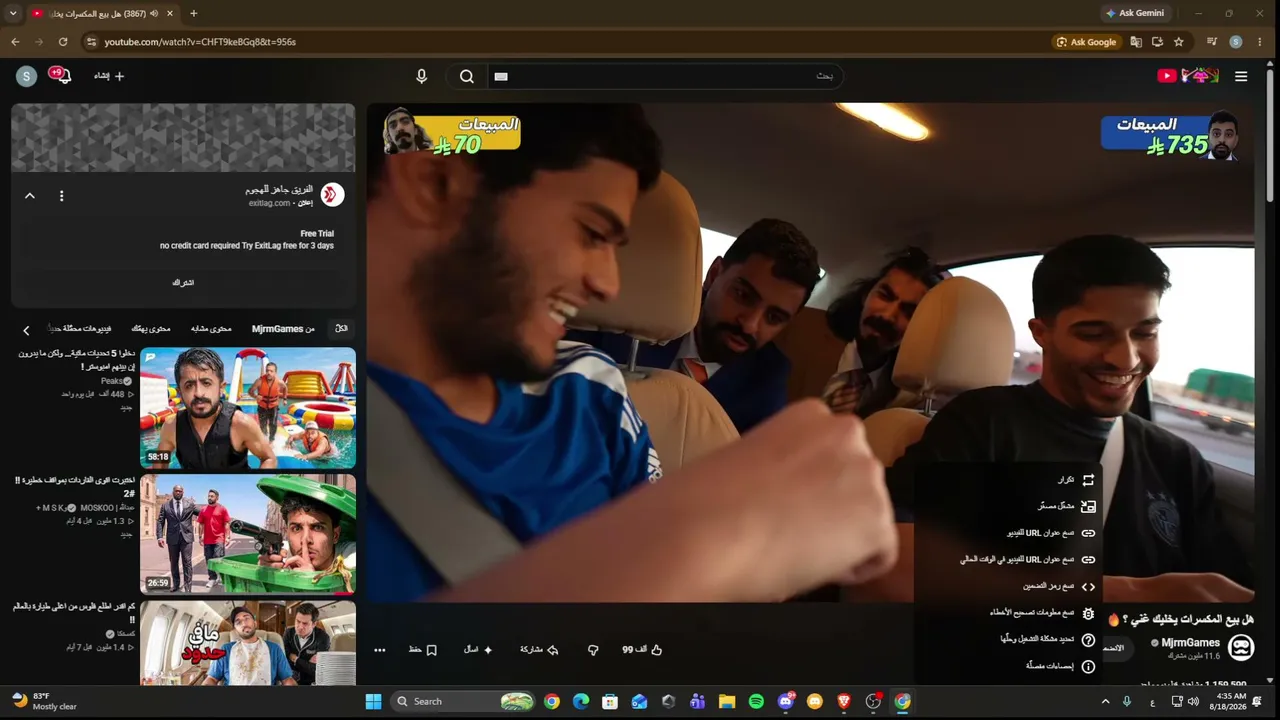This screenshot has height=720, width=1280.
Task: Like the video with 99 thousand likes
Action: [x=643, y=650]
